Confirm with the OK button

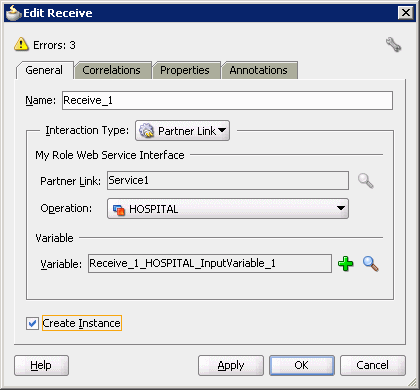tap(302, 365)
